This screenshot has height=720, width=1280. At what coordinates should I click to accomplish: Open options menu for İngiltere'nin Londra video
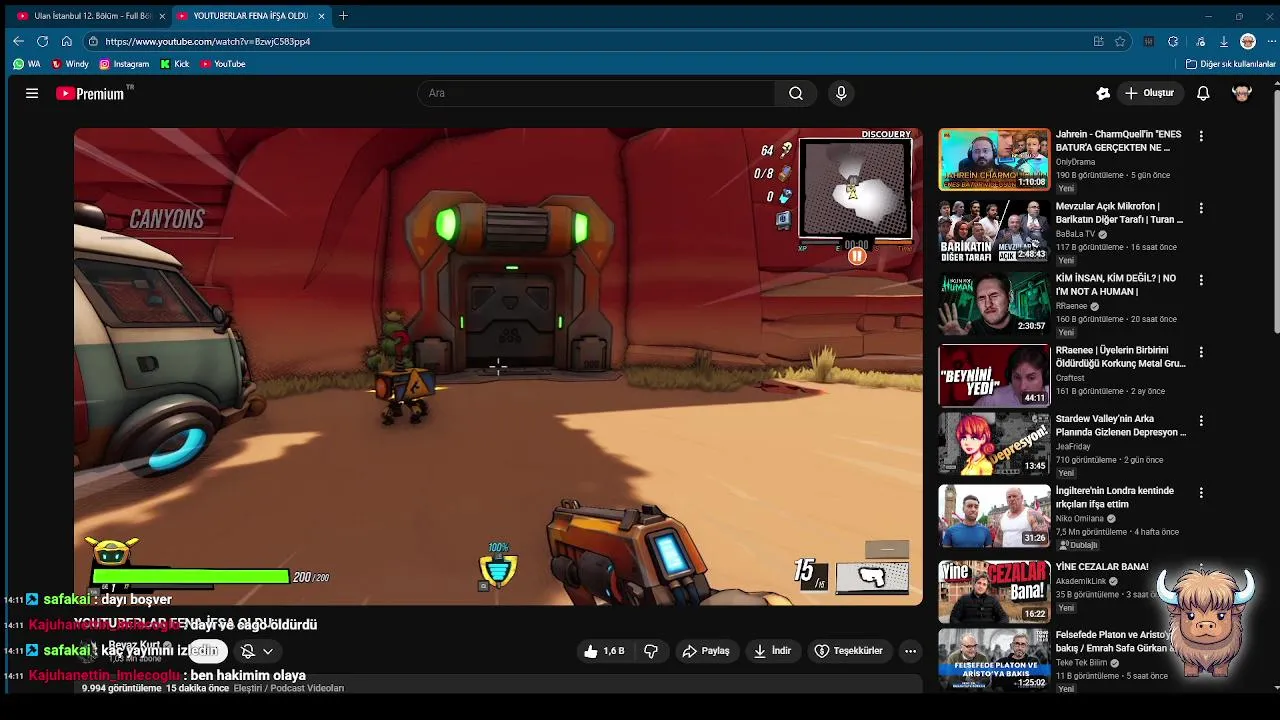(x=1201, y=493)
